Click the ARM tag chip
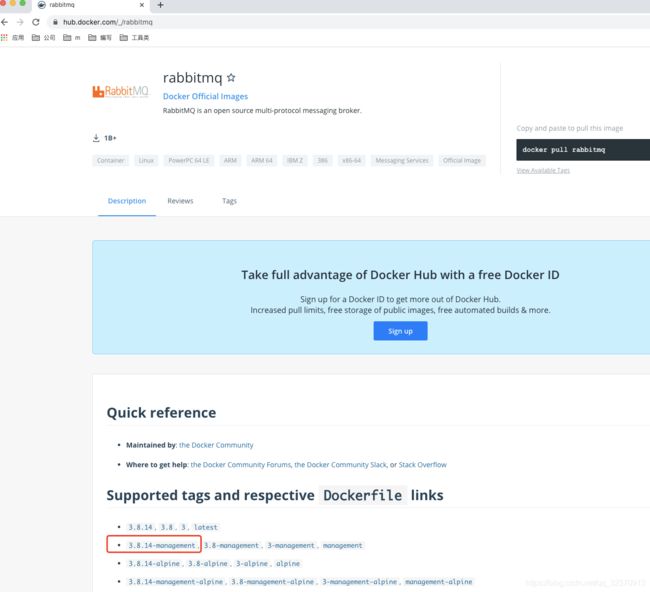 click(230, 160)
